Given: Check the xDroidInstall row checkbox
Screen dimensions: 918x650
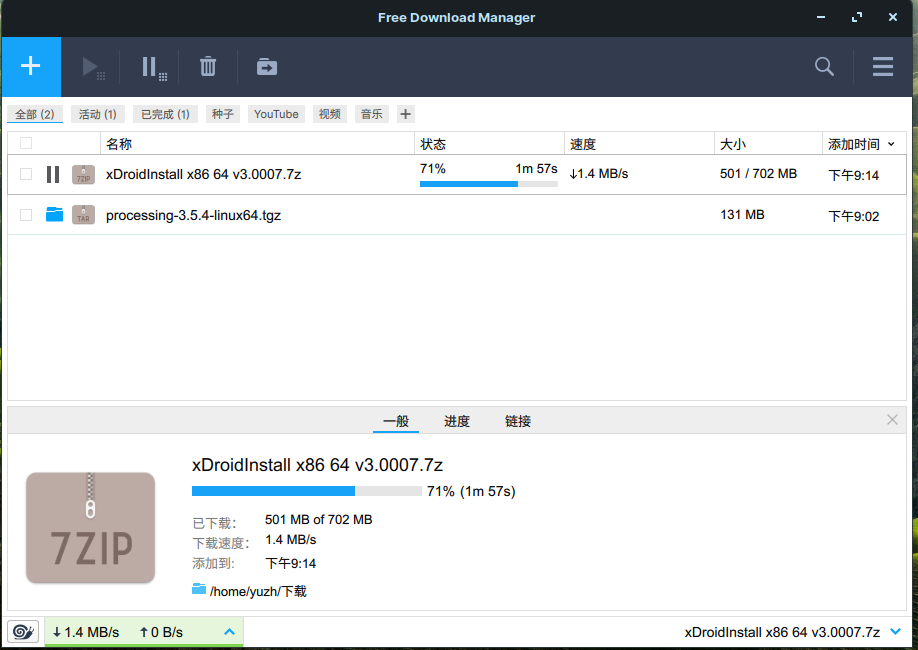Looking at the screenshot, I should pos(26,174).
